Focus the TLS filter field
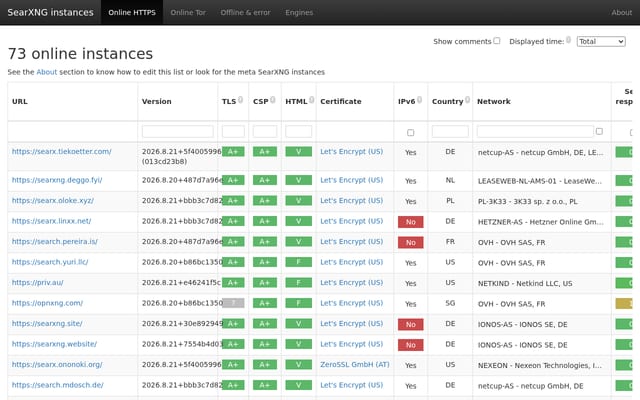This screenshot has height=400, width=640. pyautogui.click(x=233, y=131)
